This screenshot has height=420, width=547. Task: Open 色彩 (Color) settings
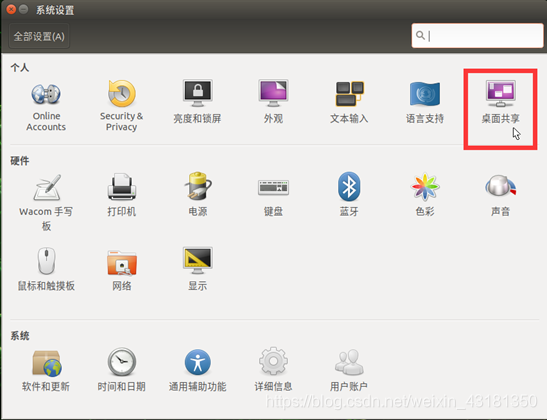425,195
